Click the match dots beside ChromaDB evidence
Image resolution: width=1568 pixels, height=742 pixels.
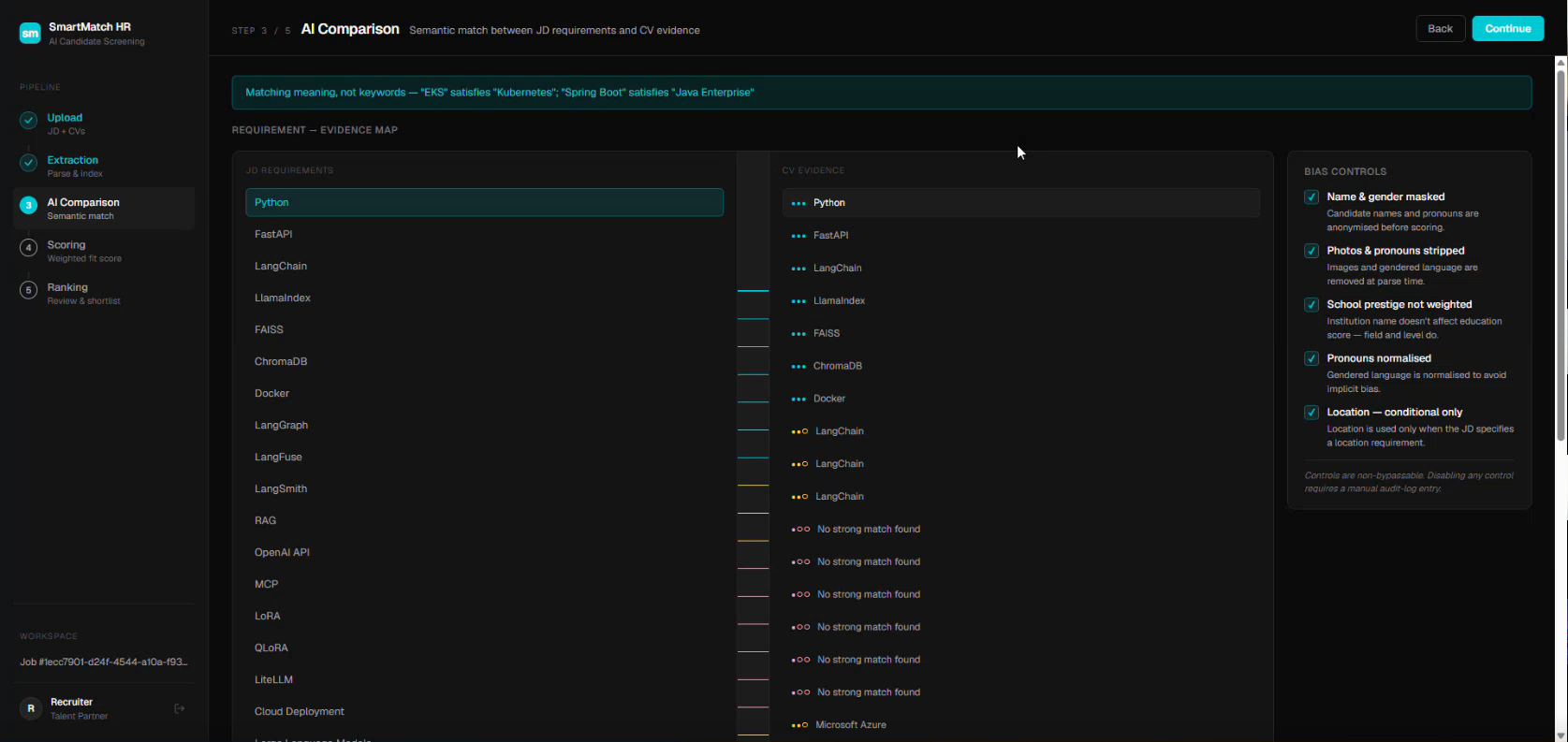point(799,367)
